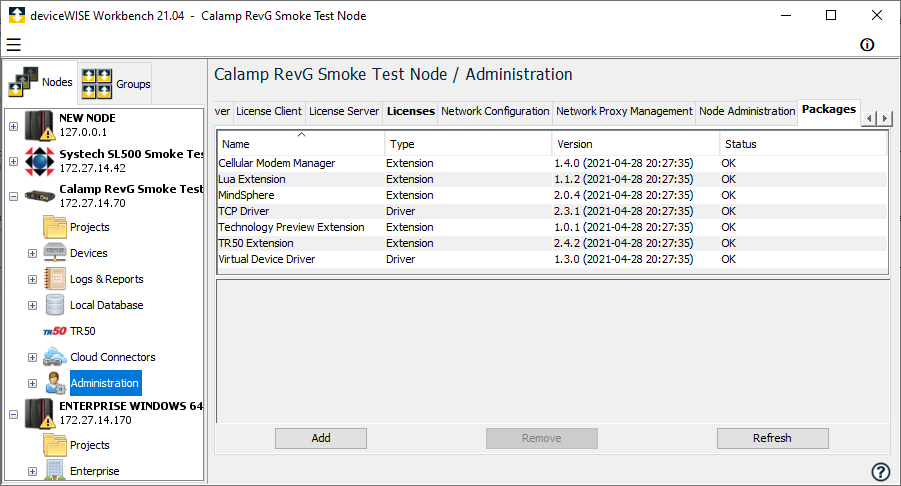Open the hamburger main menu
The image size is (901, 486).
point(14,44)
